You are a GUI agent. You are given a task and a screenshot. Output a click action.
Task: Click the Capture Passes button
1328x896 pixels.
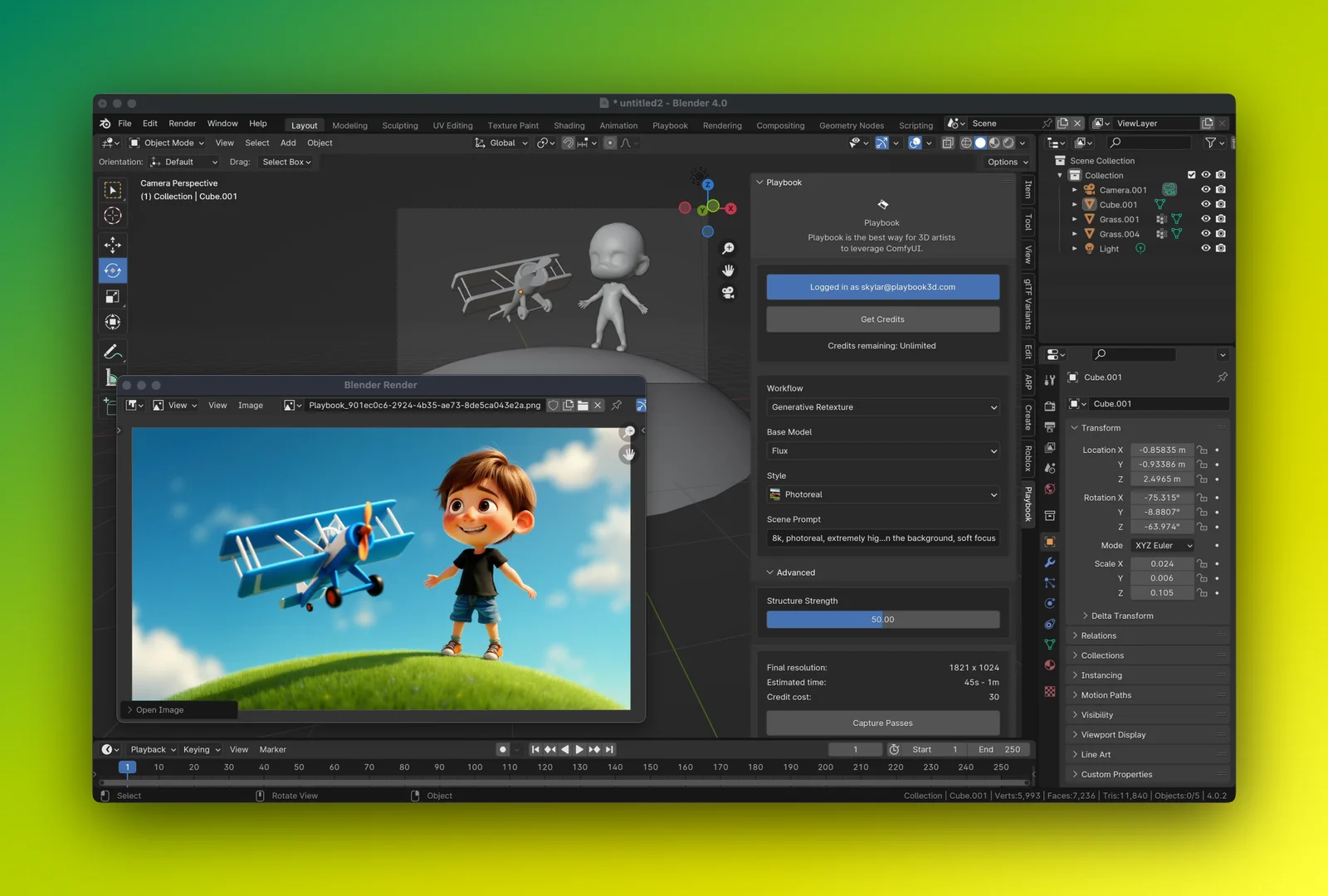pyautogui.click(x=882, y=723)
